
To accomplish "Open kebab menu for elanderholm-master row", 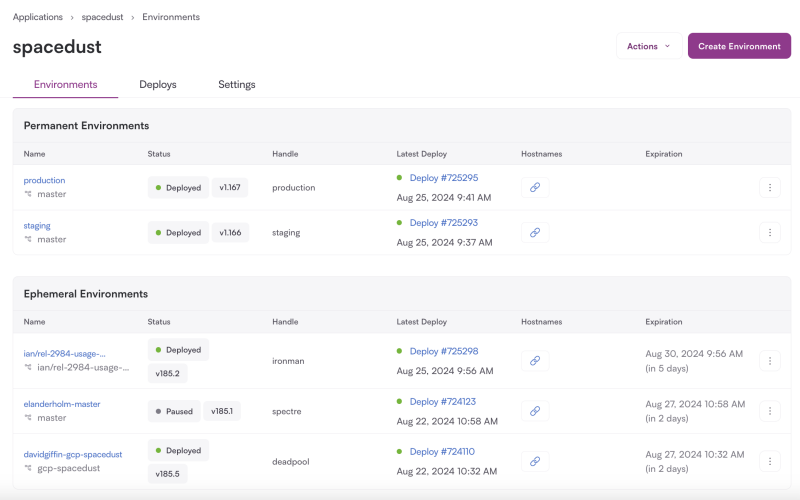I will click(x=769, y=411).
